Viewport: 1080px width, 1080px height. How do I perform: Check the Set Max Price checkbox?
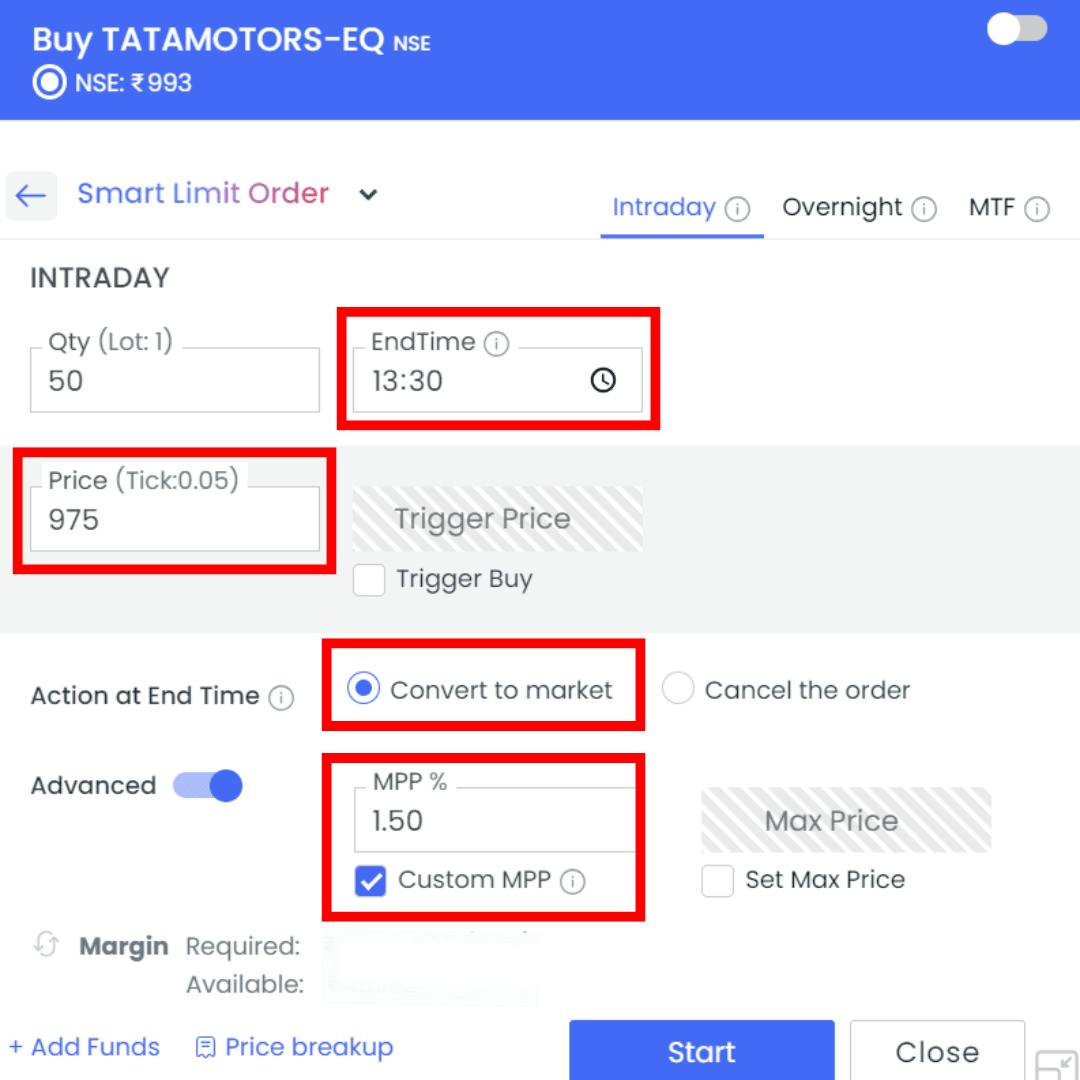coord(717,881)
